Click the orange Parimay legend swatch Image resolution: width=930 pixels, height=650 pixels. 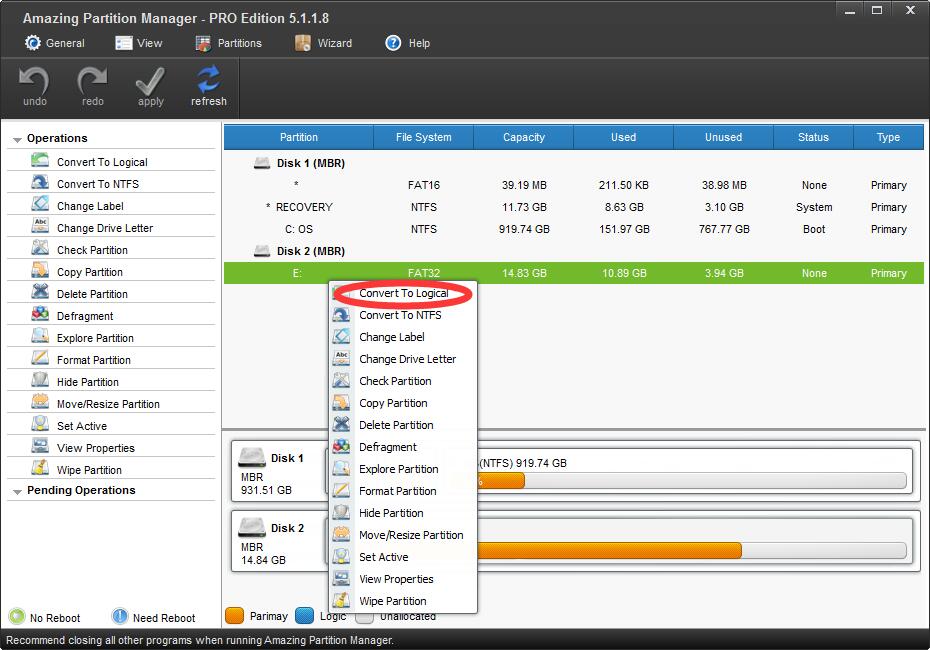point(234,616)
